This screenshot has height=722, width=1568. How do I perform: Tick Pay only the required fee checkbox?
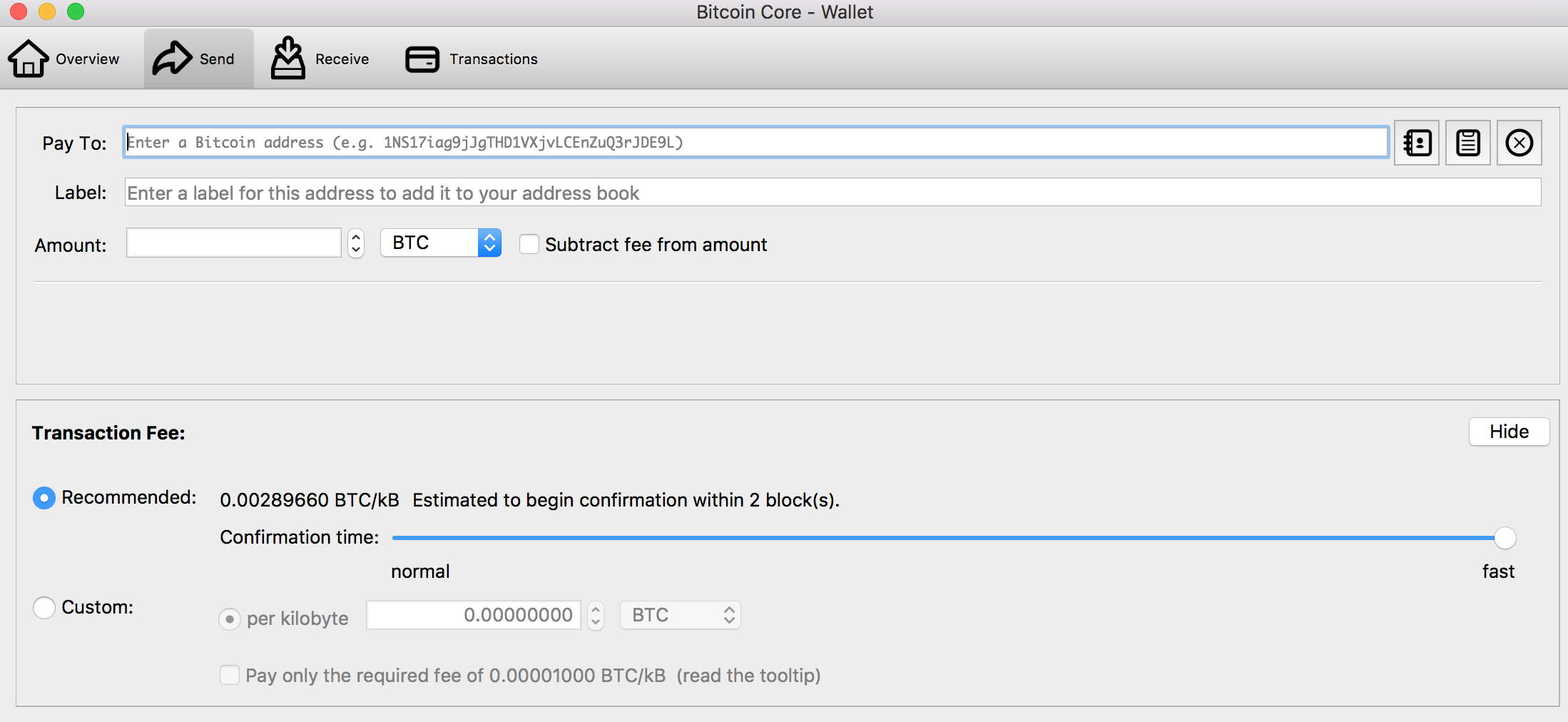tap(230, 675)
